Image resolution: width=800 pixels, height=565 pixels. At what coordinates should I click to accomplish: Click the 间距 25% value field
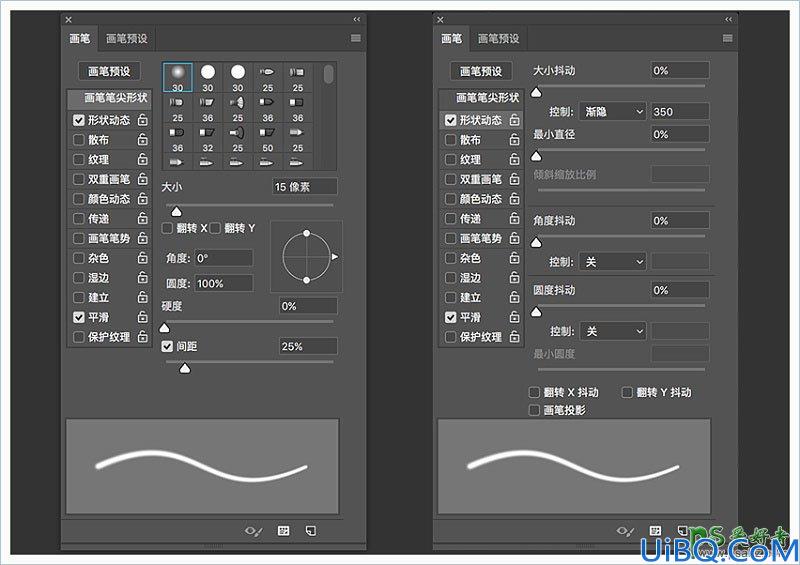(308, 347)
